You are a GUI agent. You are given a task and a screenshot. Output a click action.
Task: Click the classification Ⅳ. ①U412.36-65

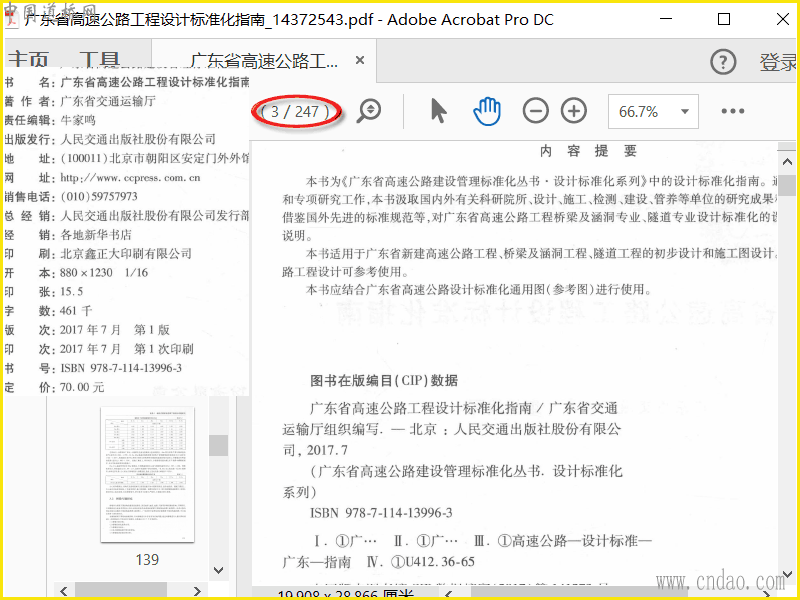click(x=420, y=562)
